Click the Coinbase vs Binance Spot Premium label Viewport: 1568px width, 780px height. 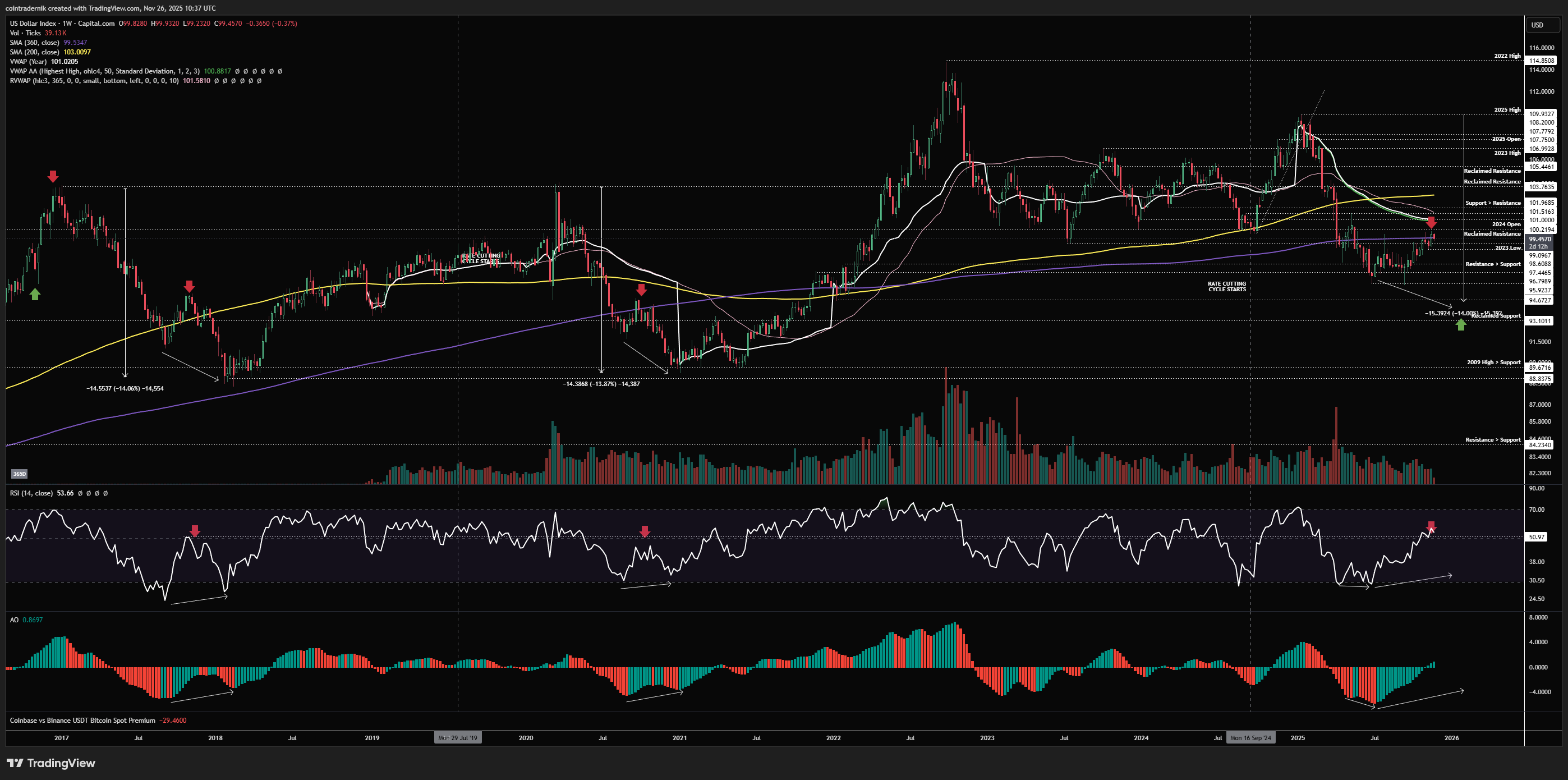pos(82,721)
